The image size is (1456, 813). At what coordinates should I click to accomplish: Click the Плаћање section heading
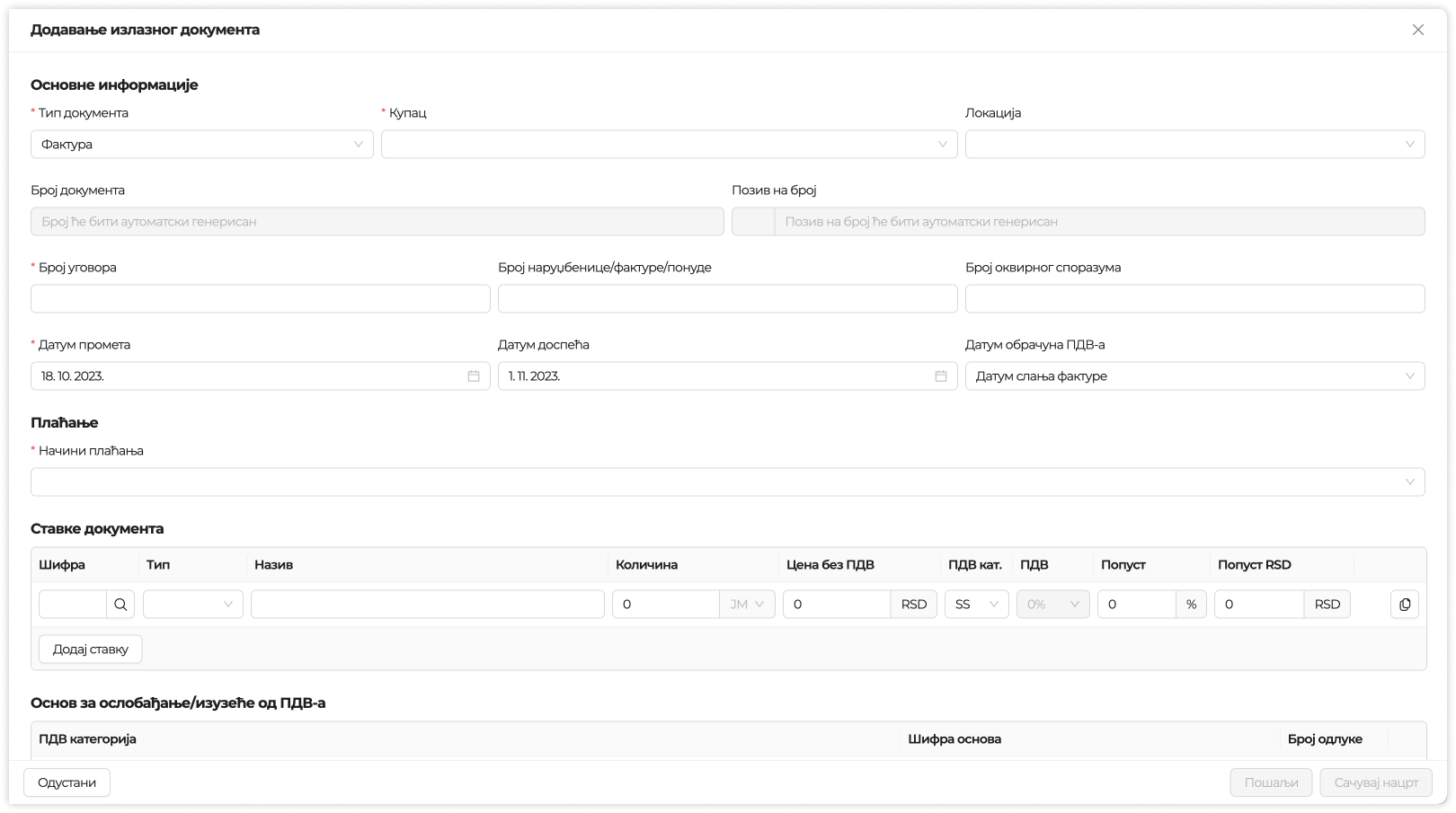pos(65,423)
